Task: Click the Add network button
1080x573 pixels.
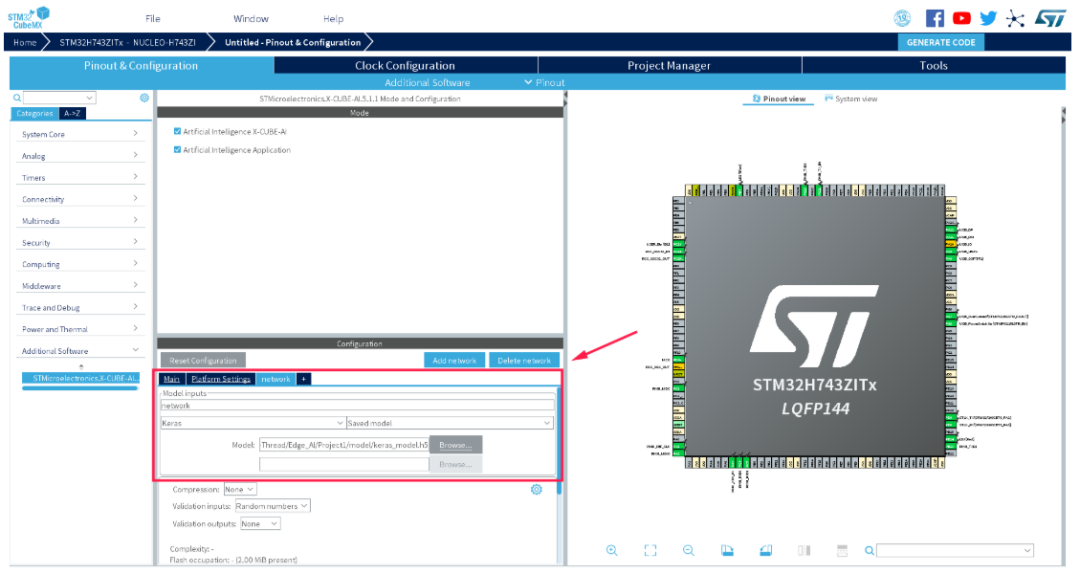Action: point(455,360)
